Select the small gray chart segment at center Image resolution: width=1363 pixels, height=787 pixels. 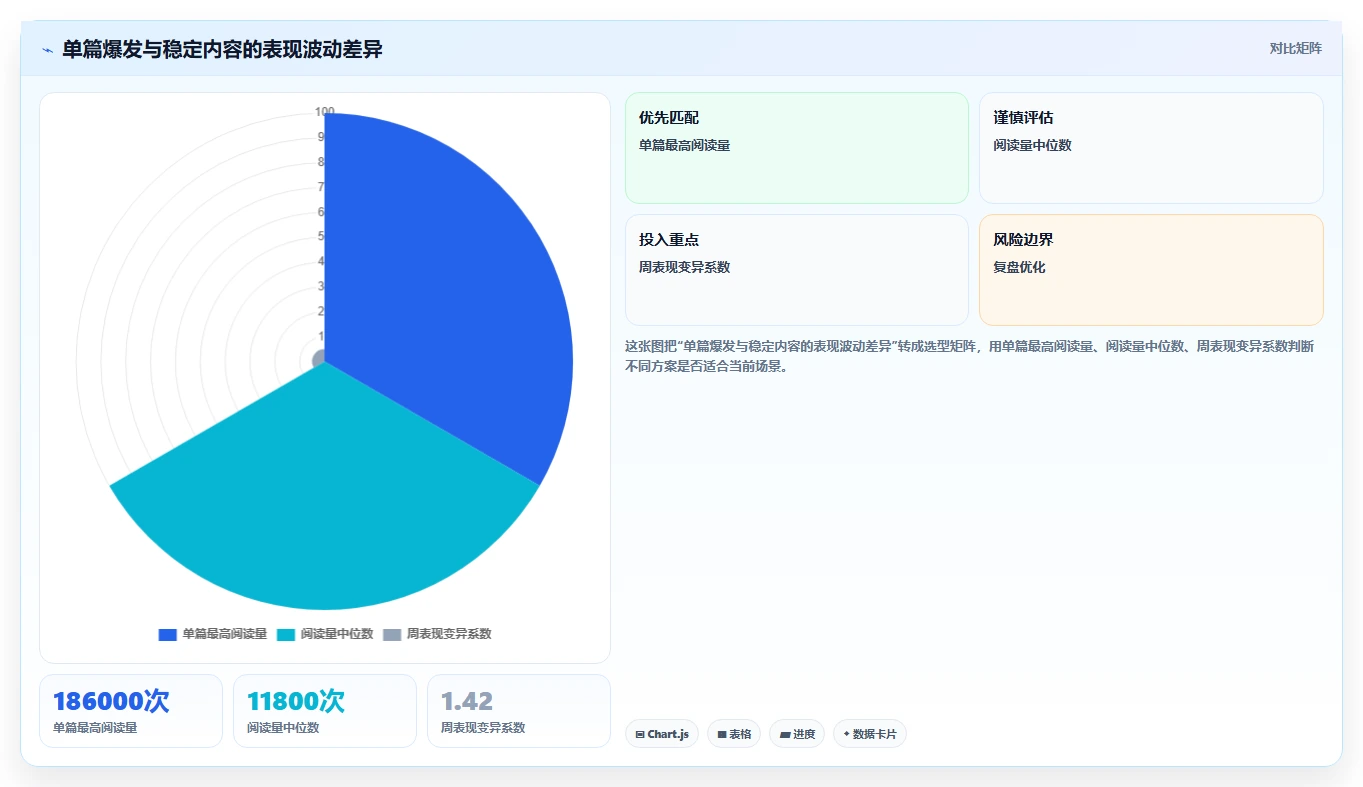(319, 359)
